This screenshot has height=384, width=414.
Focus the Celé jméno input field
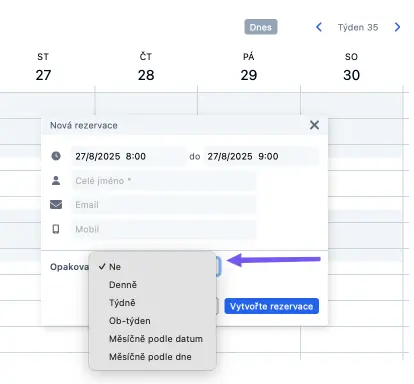[x=164, y=181]
